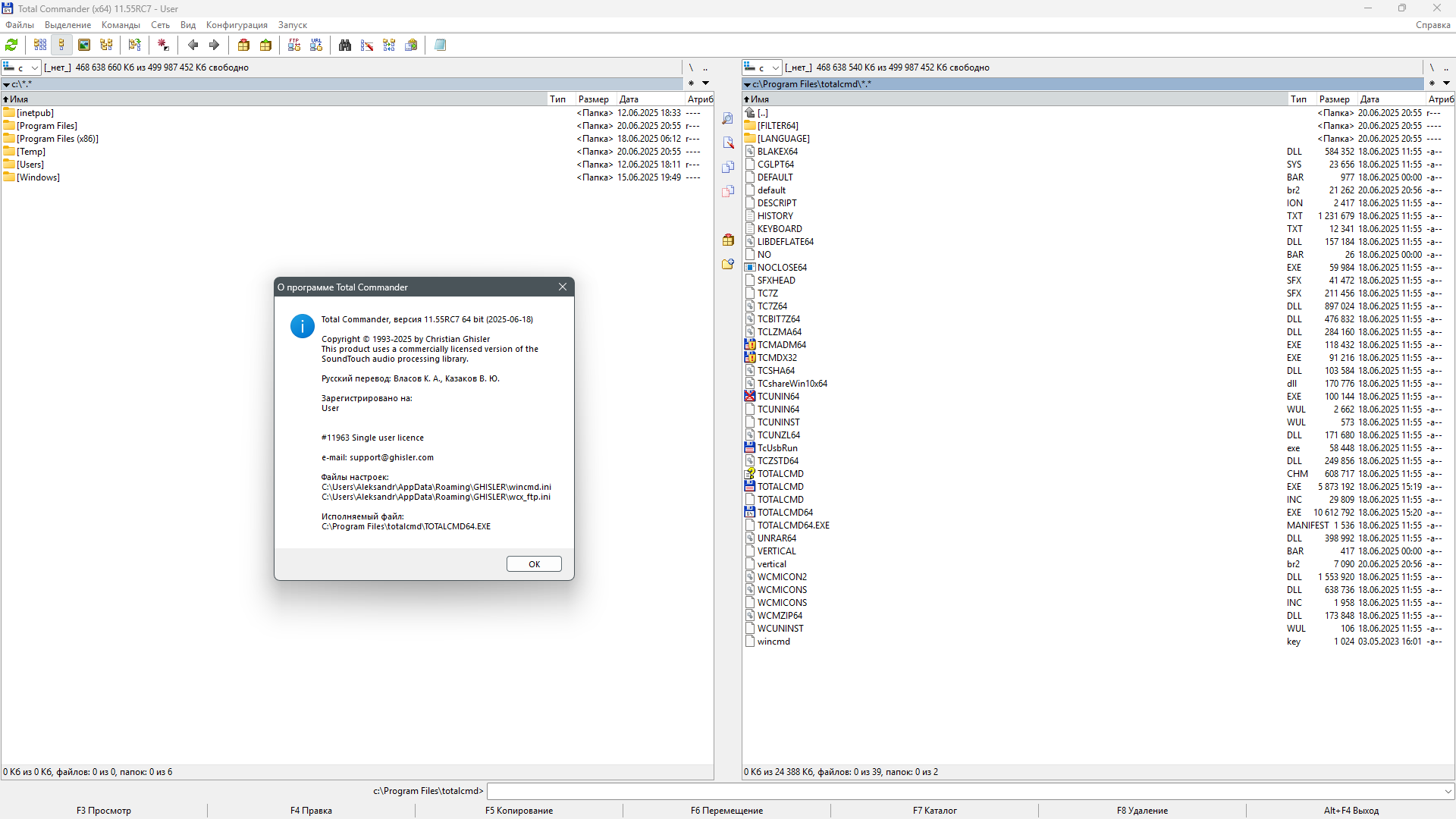Expand left panel directory history arrow
Image resolution: width=1456 pixels, height=819 pixels.
[705, 83]
